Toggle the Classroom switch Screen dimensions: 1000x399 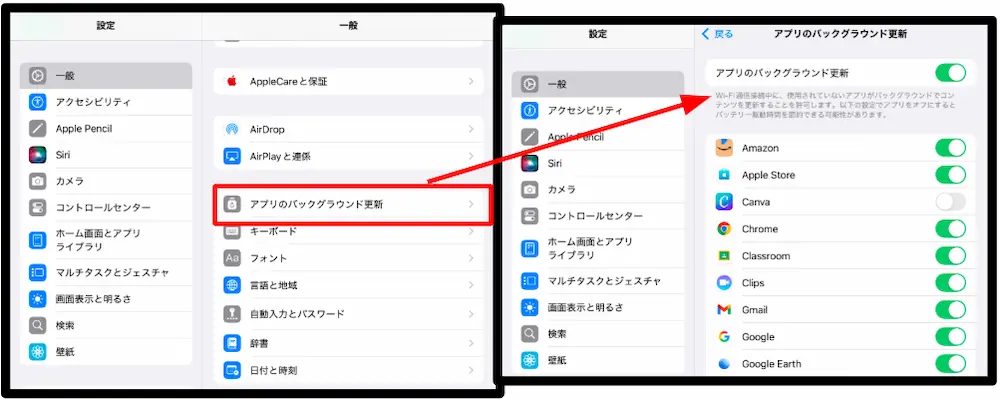[x=951, y=256]
